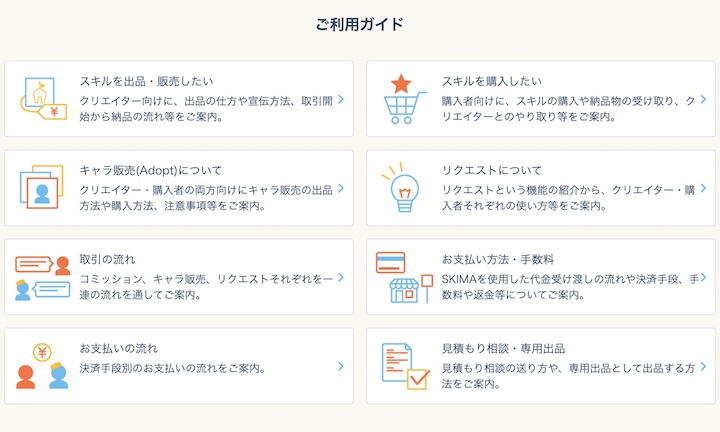
Task: Expand the スキルを出品・販売したい chevron
Action: click(341, 99)
